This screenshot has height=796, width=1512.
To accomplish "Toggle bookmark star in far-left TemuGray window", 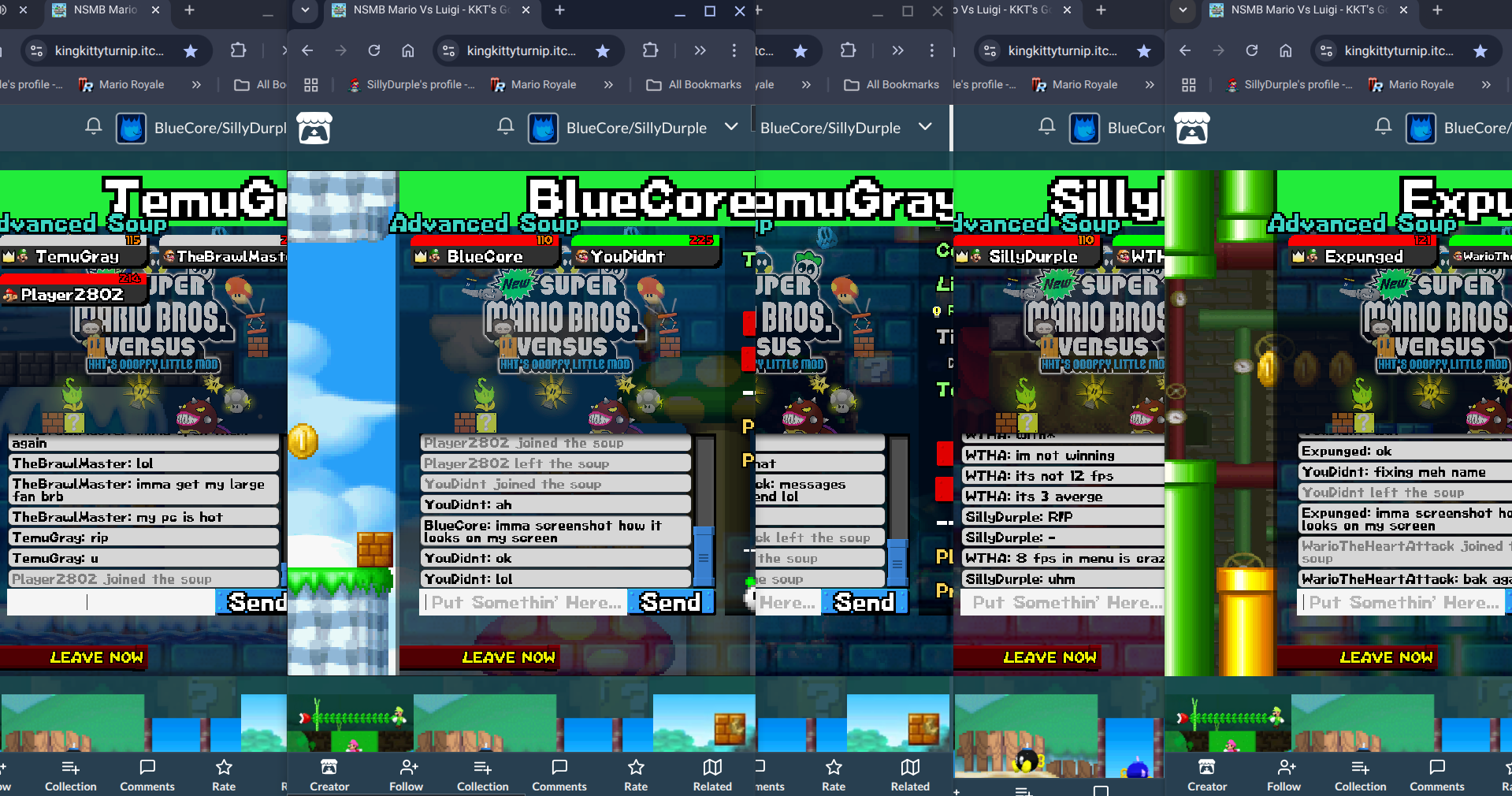I will 191,51.
